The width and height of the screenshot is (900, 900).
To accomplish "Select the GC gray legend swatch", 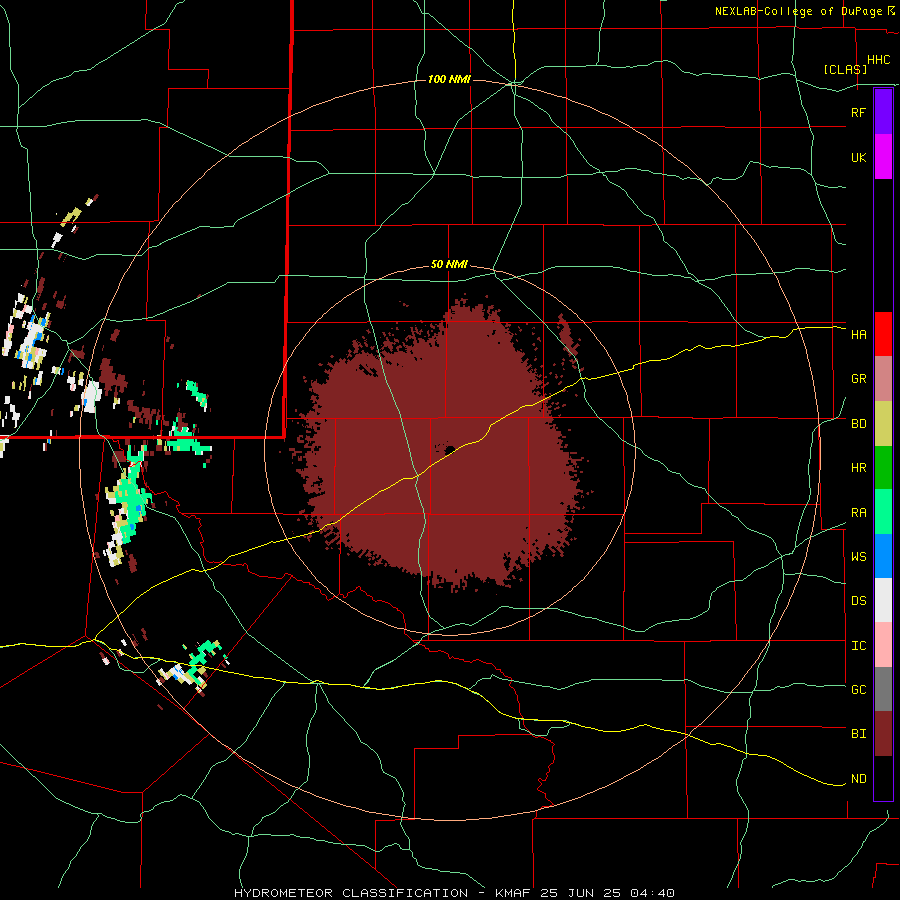I will point(883,689).
